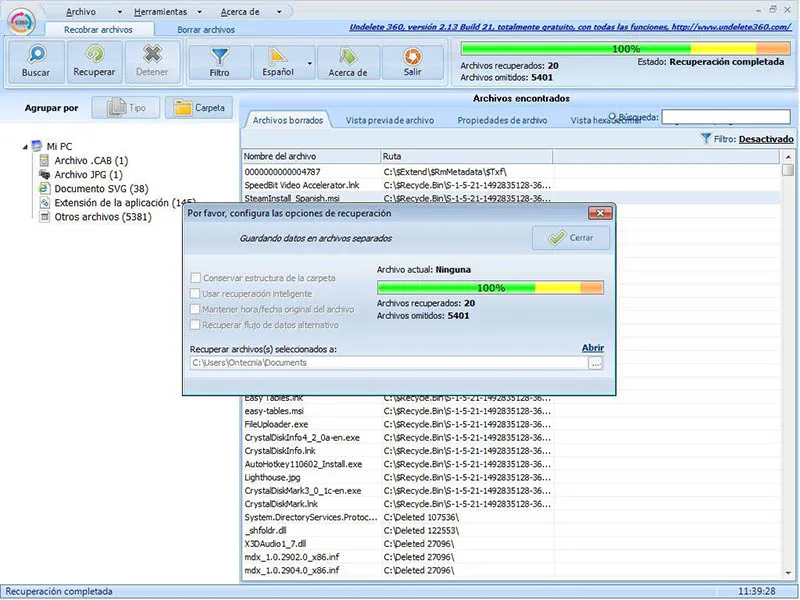Click the Acerca de toolbar icon
The height and width of the screenshot is (600, 800).
[x=348, y=57]
